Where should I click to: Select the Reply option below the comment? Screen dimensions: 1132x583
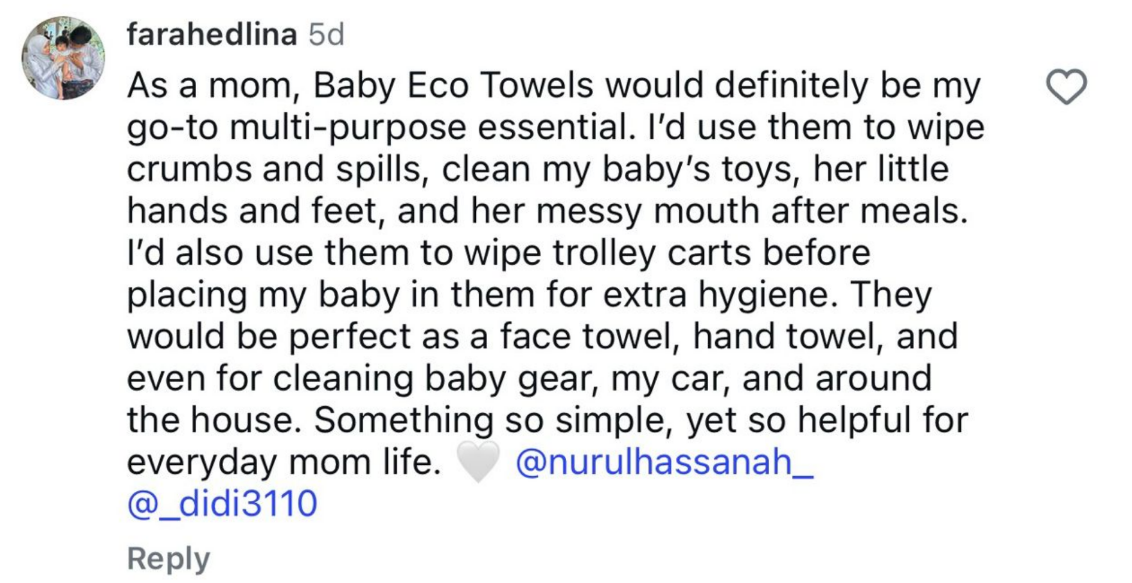point(168,557)
